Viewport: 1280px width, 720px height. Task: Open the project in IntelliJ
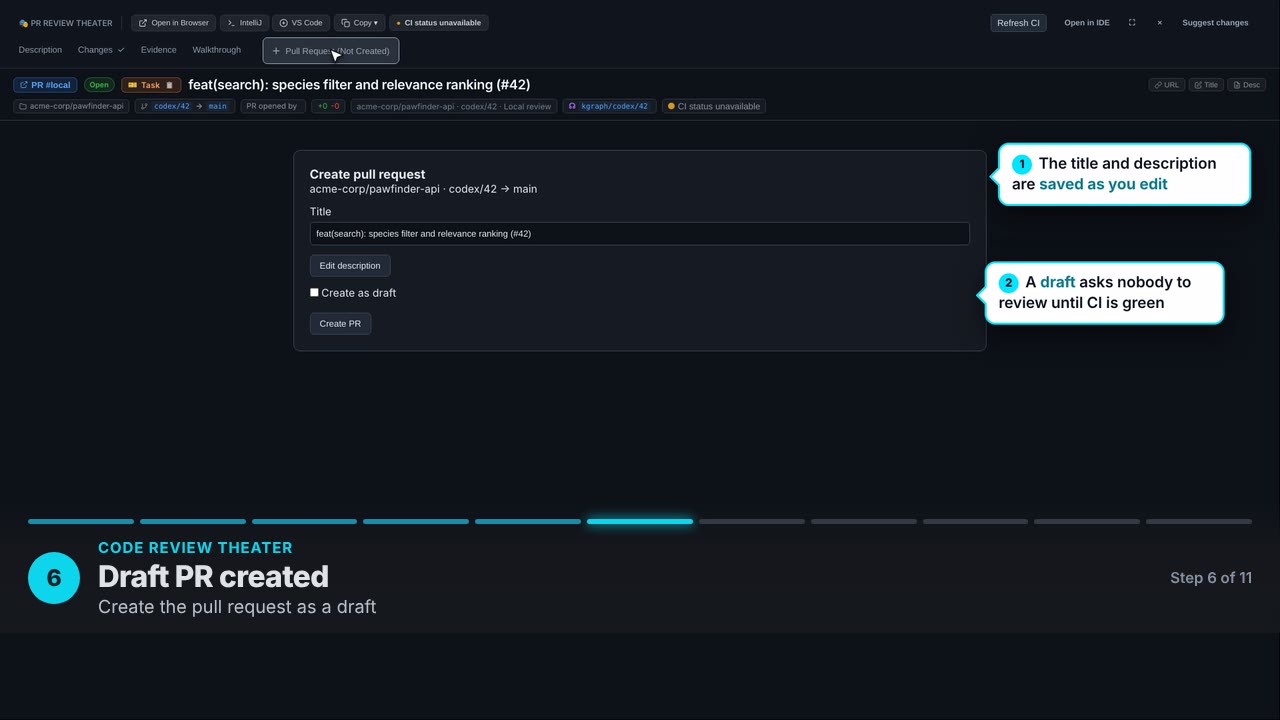[244, 23]
